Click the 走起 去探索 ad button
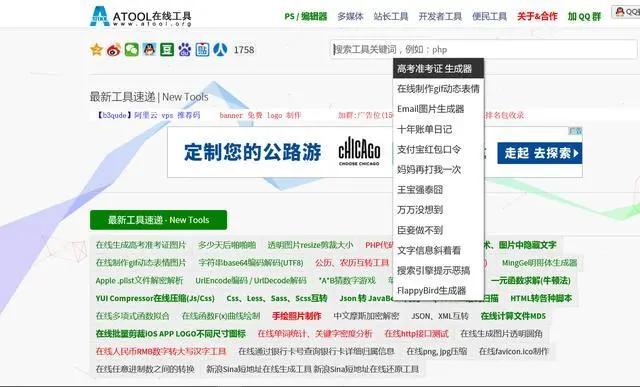Image resolution: width=640 pixels, height=387 pixels. (539, 153)
